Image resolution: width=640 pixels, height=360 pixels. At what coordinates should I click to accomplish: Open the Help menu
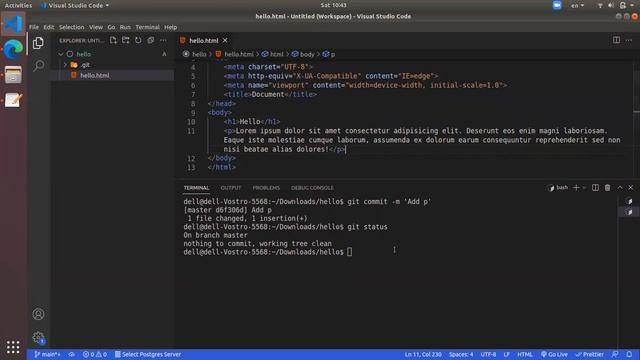tap(171, 27)
